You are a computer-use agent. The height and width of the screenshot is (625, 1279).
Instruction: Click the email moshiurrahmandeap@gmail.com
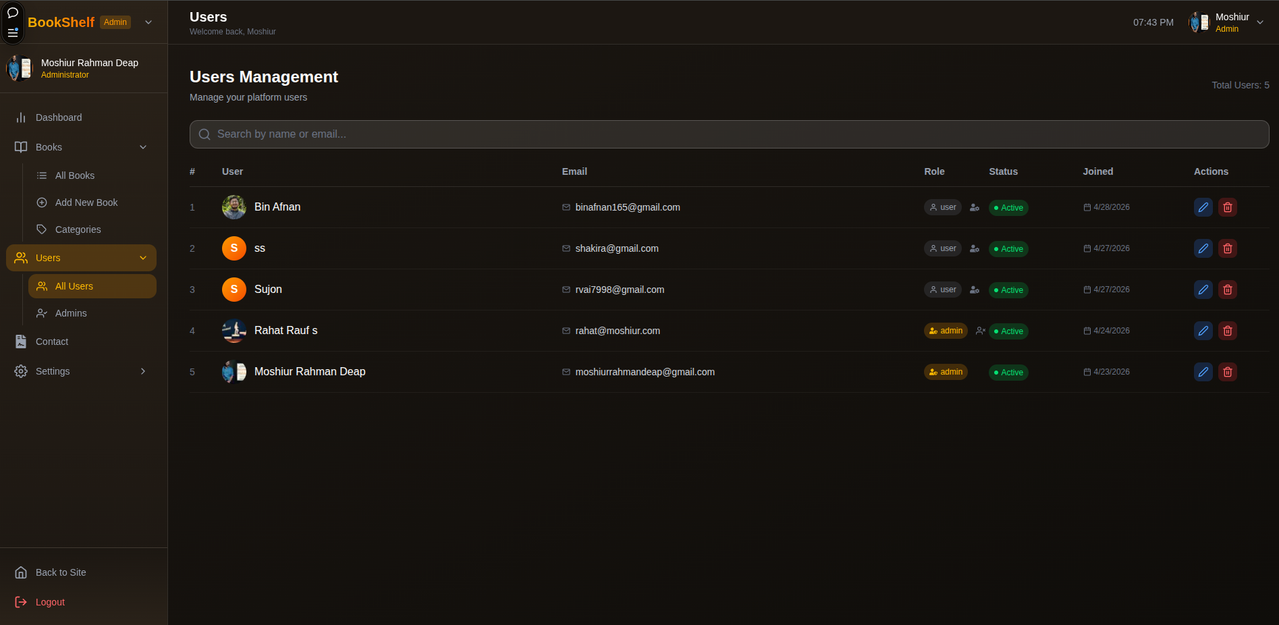point(645,371)
